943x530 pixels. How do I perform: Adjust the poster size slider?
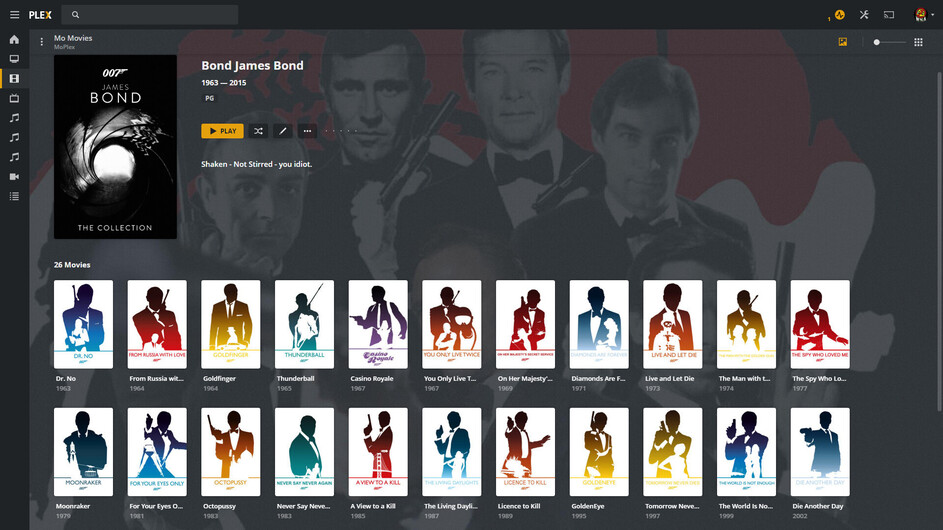tap(890, 42)
